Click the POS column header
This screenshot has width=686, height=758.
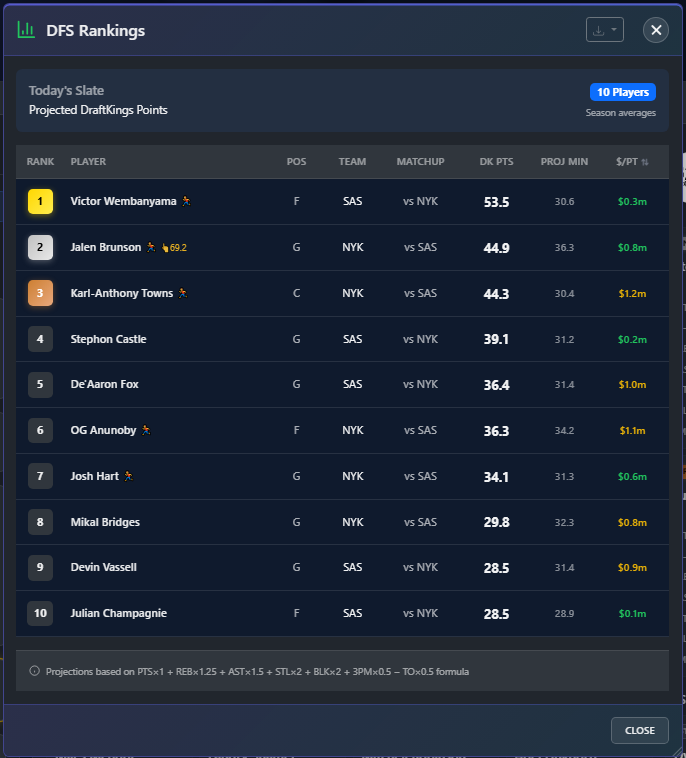(x=296, y=161)
